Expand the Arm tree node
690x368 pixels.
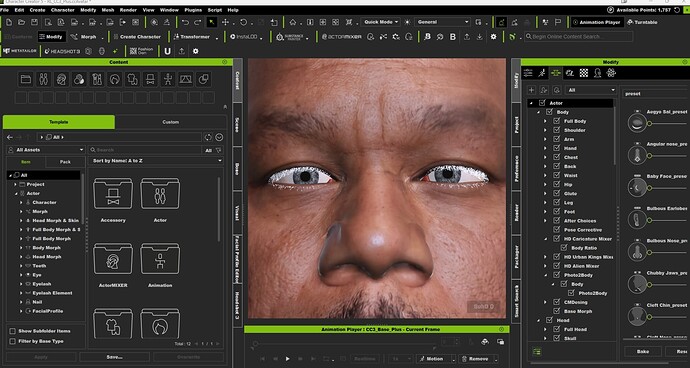click(545, 139)
